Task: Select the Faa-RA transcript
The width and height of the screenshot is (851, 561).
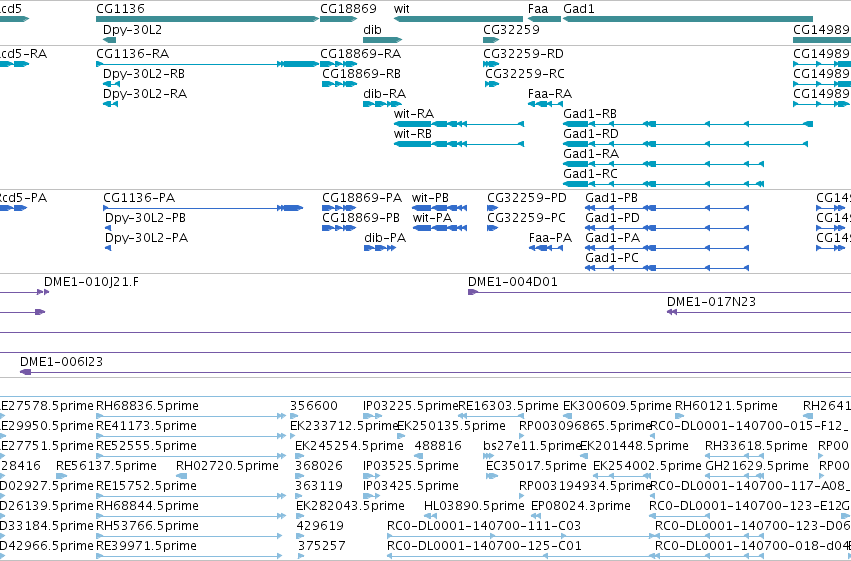Action: [545, 104]
